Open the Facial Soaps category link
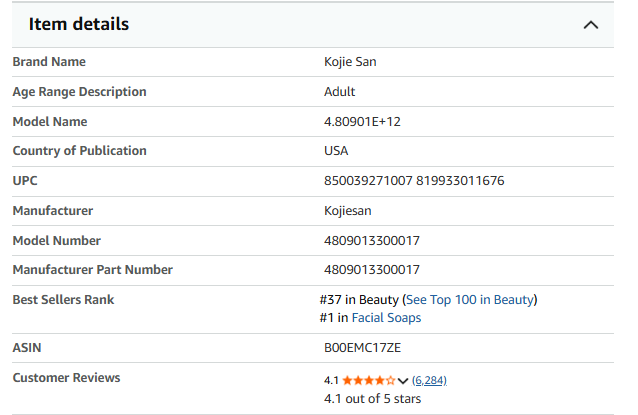The width and height of the screenshot is (638, 415). [x=386, y=318]
